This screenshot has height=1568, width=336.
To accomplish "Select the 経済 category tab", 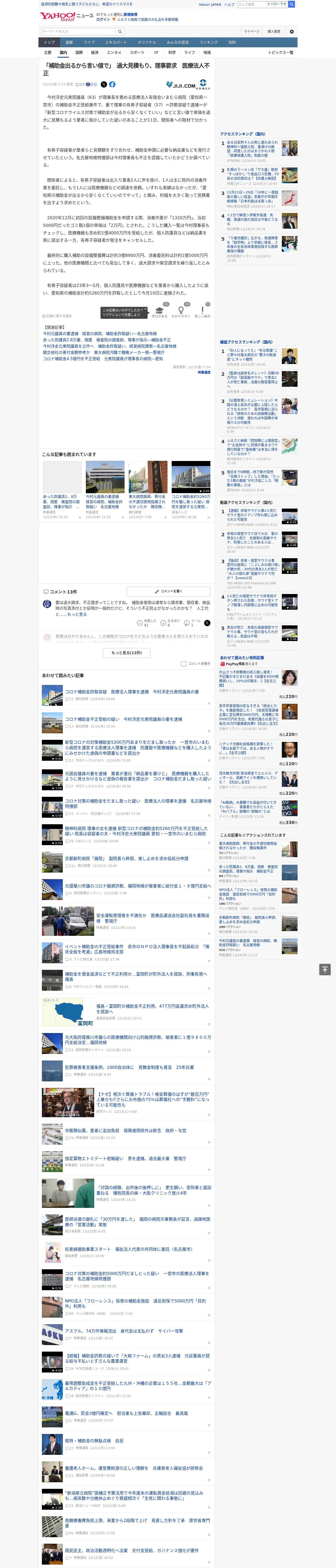I will click(94, 52).
